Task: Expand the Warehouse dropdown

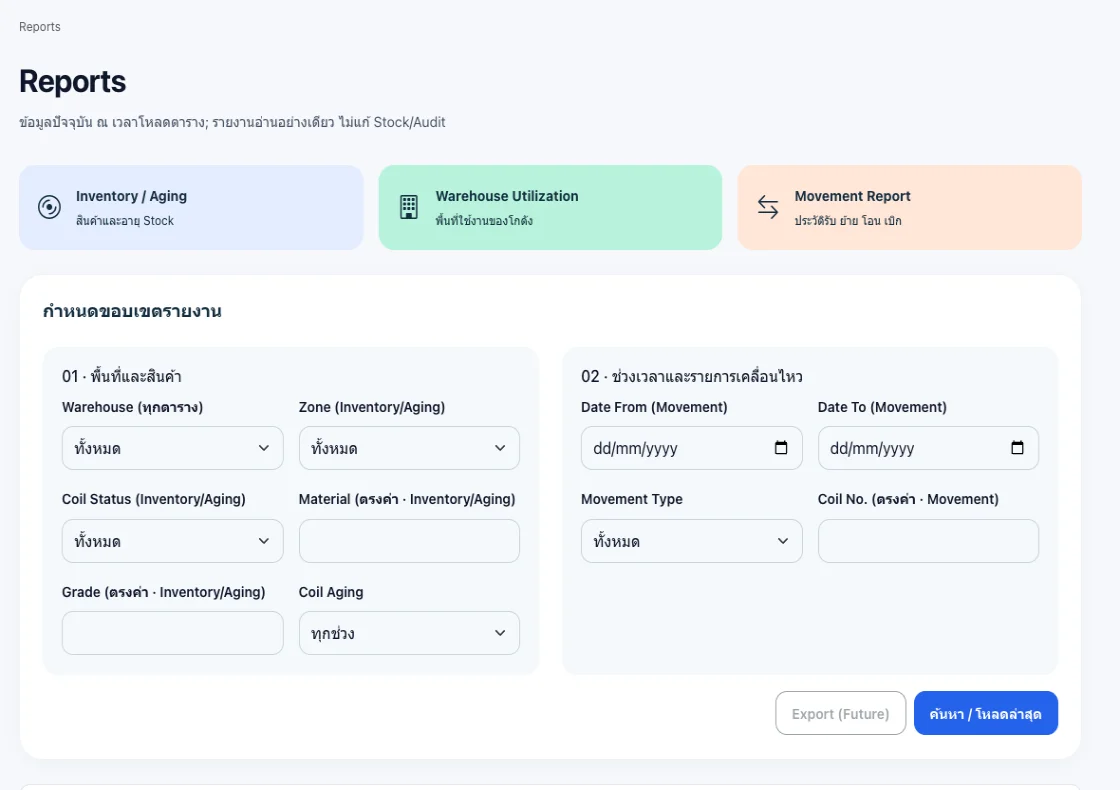Action: coord(173,448)
